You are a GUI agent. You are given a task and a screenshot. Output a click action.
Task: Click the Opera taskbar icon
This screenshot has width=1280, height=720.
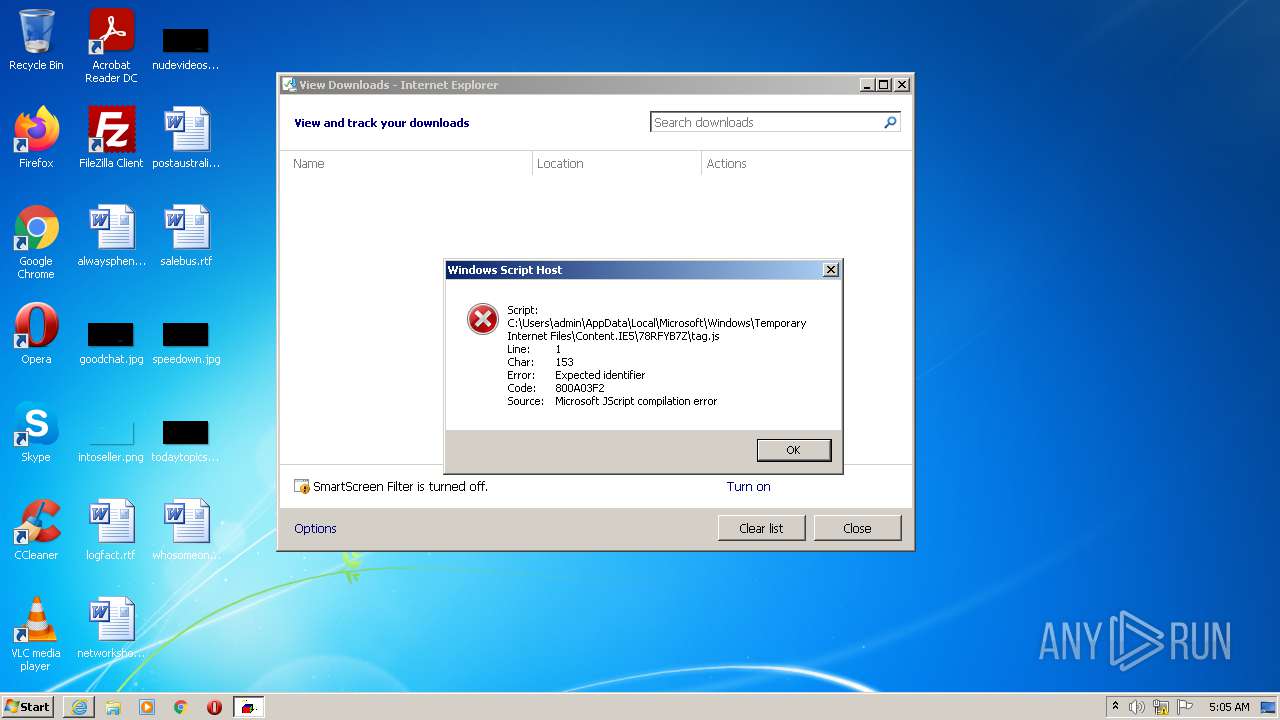point(214,707)
